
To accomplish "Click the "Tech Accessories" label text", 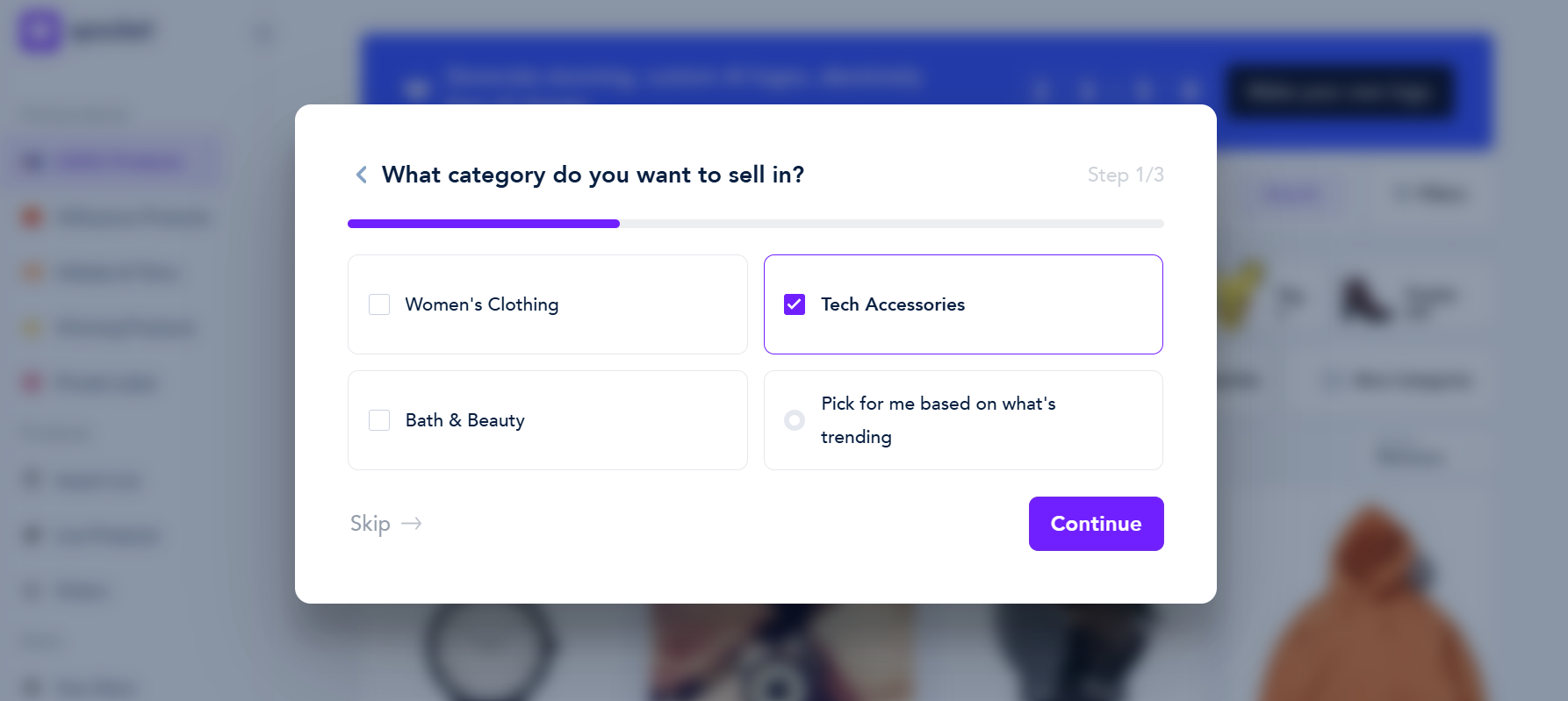I will click(893, 304).
